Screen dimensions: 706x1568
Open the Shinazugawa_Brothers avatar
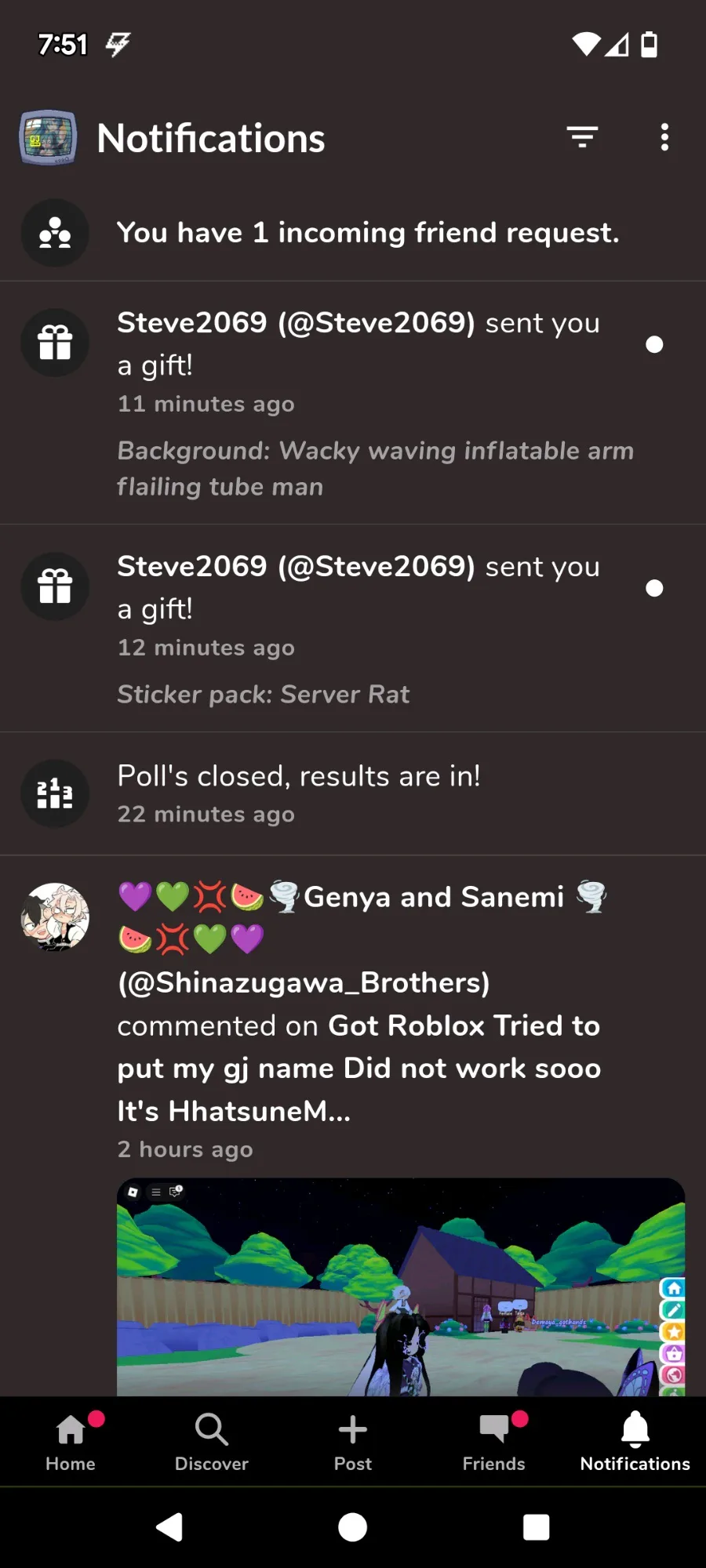point(55,917)
